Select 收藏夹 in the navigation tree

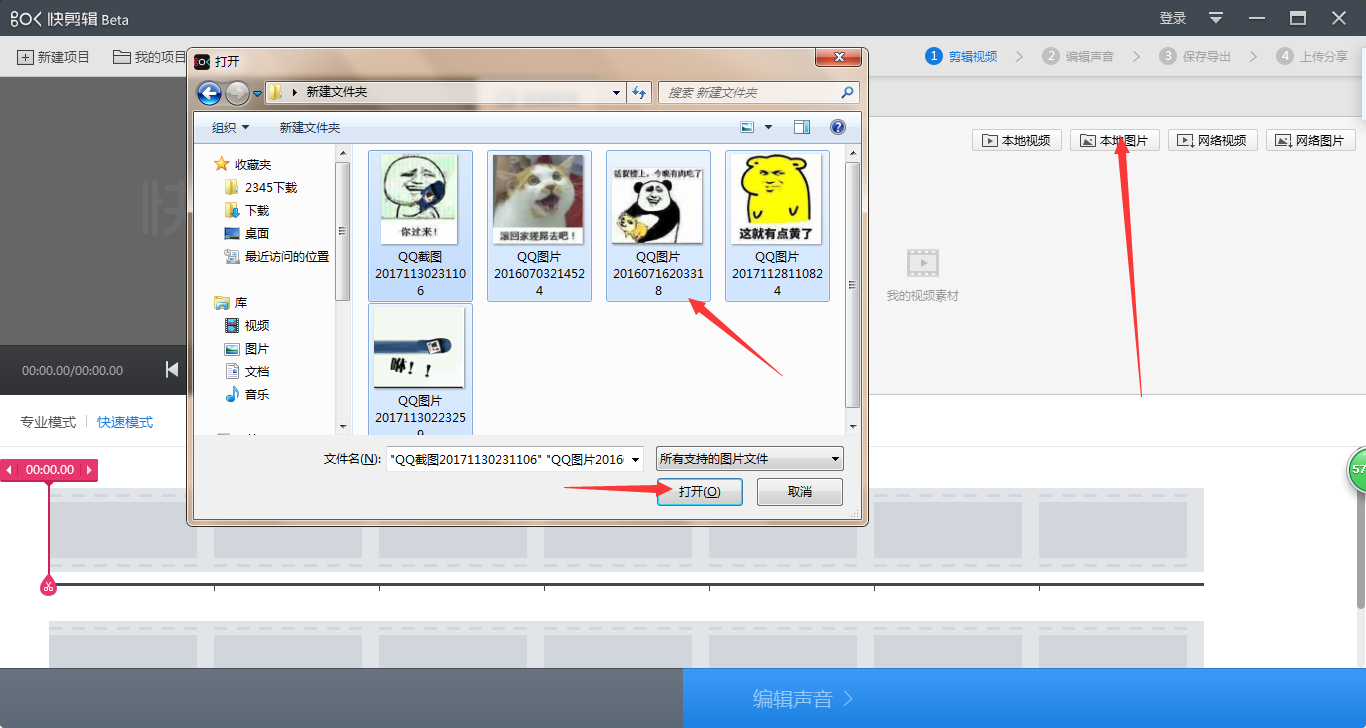(243, 164)
